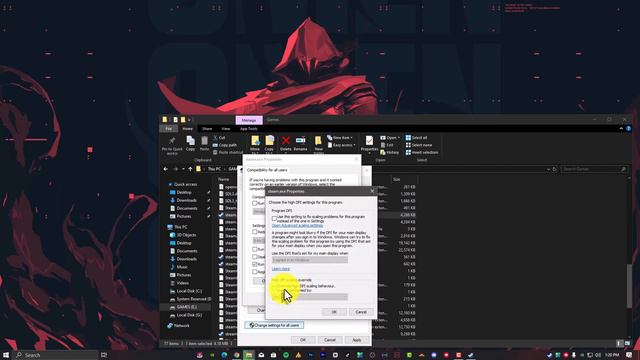This screenshot has width=640, height=360.
Task: Click Cut in the Clipboard group
Action: (219, 138)
